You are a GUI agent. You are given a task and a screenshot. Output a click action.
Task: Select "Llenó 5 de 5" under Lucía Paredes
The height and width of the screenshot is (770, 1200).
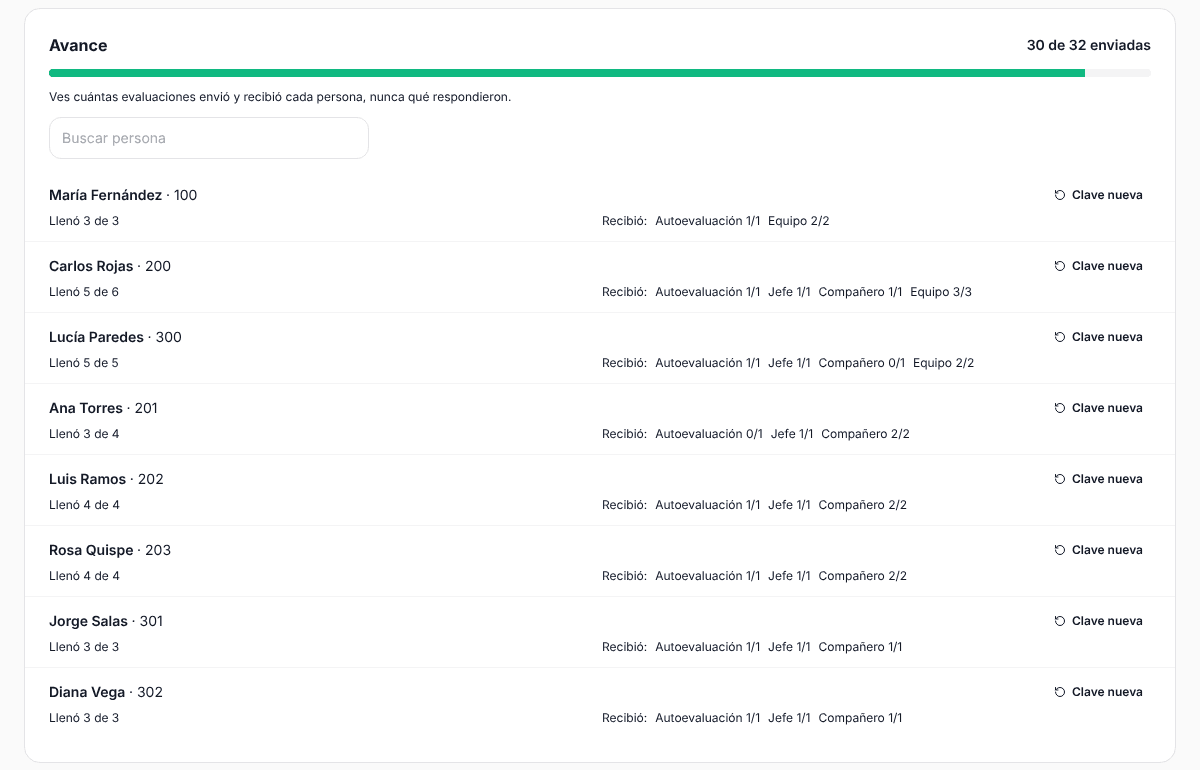coord(84,363)
